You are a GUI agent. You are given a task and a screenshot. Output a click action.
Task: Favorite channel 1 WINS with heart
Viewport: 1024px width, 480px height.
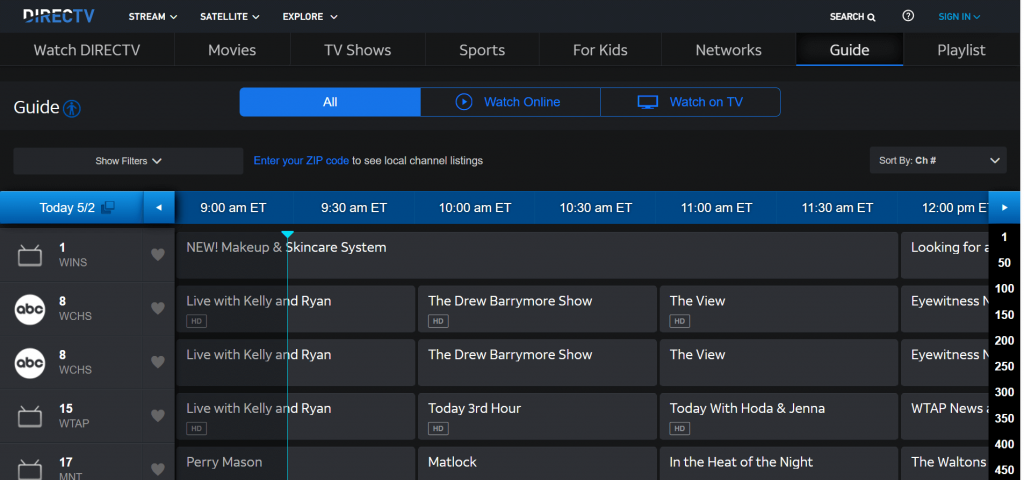[158, 255]
